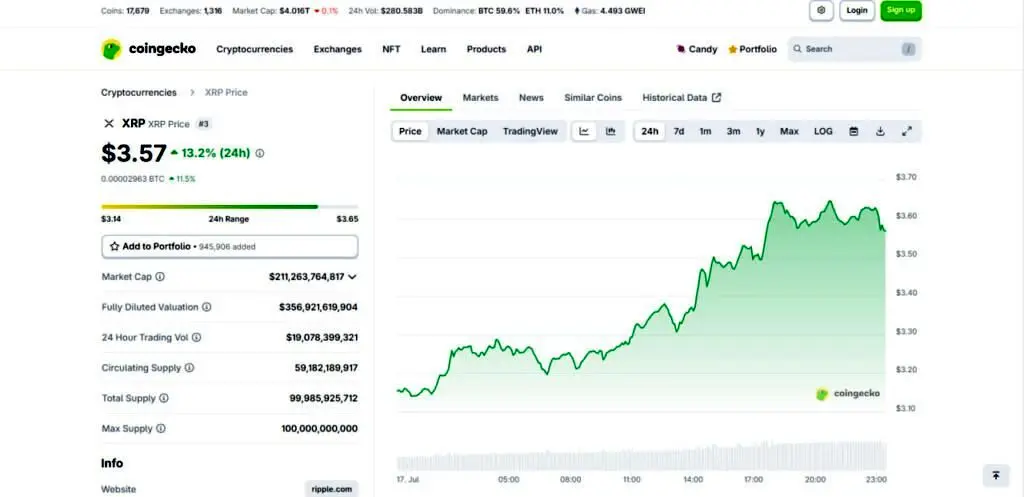Open the Exchanges nav menu
The width and height of the screenshot is (1024, 497).
[x=338, y=49]
